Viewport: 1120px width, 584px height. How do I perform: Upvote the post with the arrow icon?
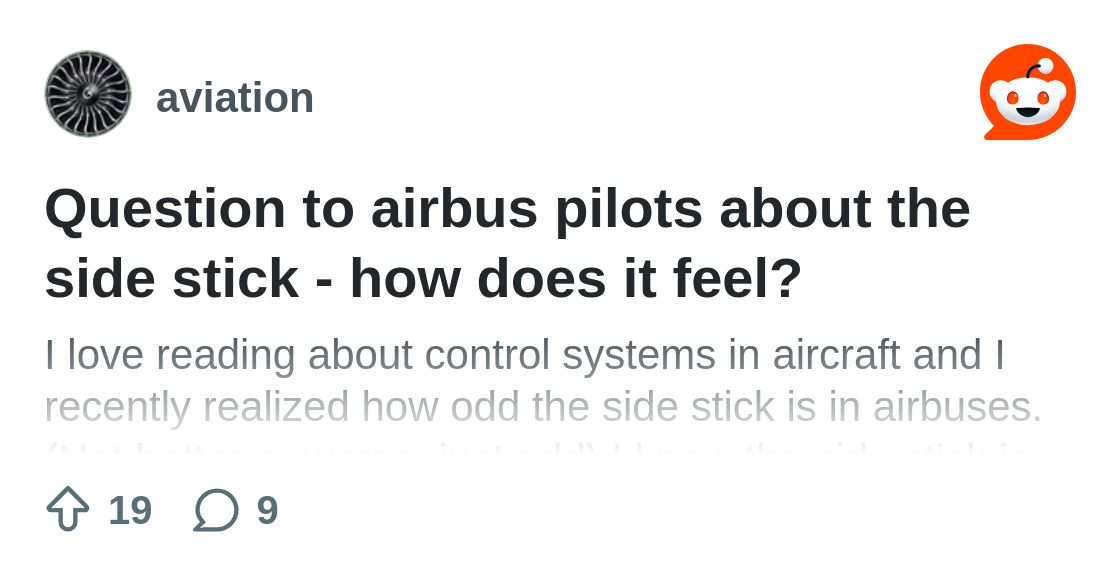[68, 510]
